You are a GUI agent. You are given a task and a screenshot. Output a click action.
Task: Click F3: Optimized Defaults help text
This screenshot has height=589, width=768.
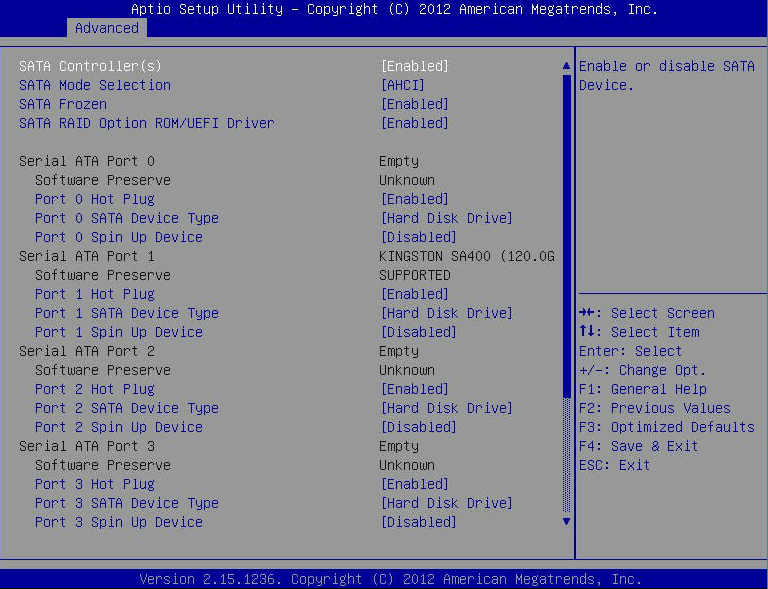[x=666, y=427]
